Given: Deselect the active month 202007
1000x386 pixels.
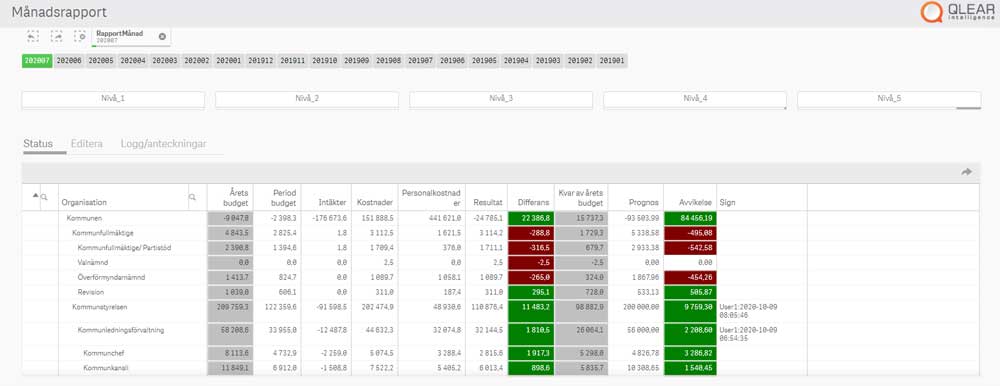Looking at the screenshot, I should click(37, 61).
